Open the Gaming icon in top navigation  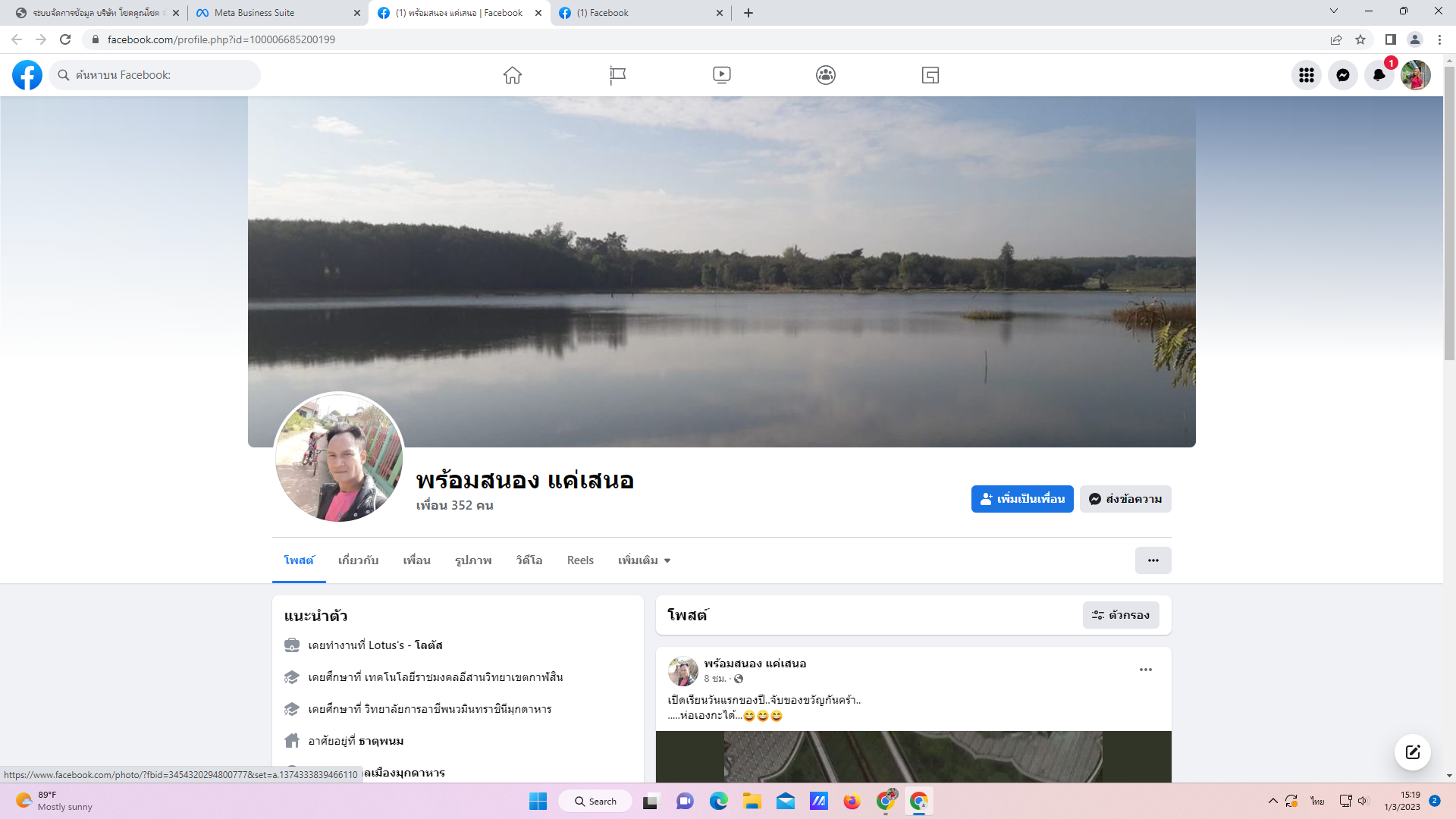pos(930,75)
